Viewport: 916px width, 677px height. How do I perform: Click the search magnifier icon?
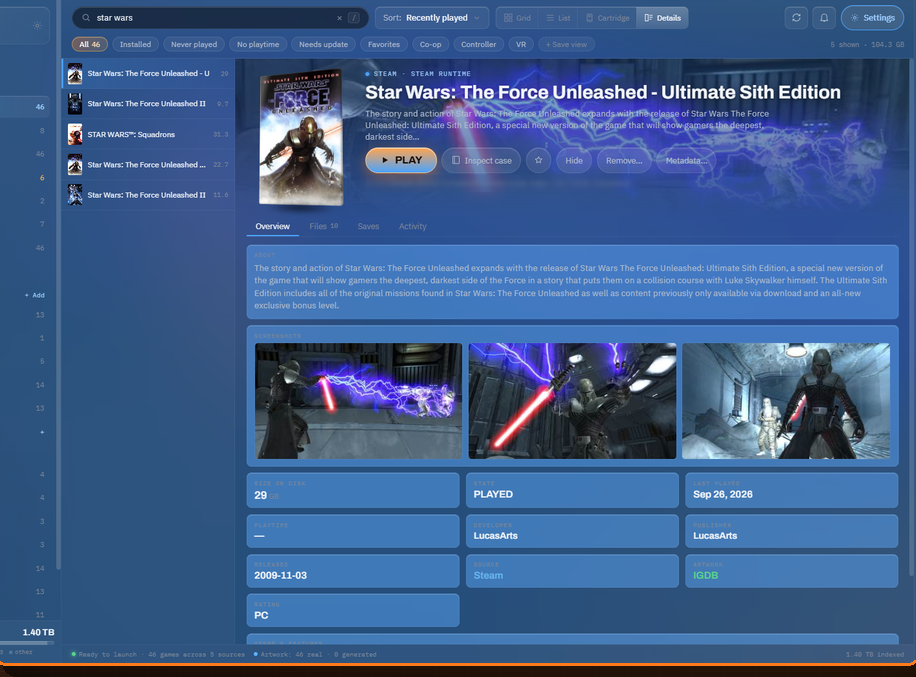click(x=86, y=18)
